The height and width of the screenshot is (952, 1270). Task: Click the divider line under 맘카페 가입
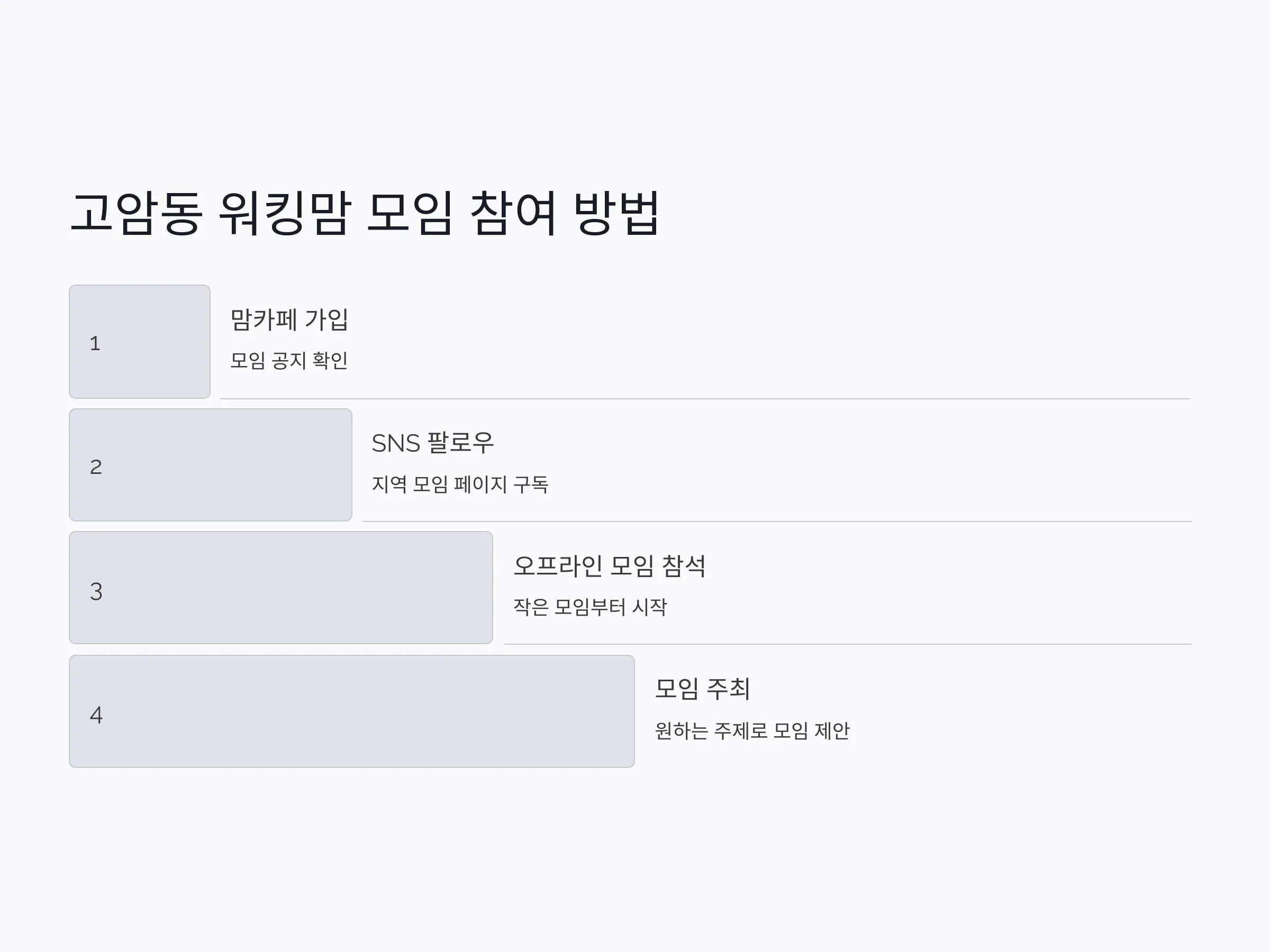(x=705, y=398)
